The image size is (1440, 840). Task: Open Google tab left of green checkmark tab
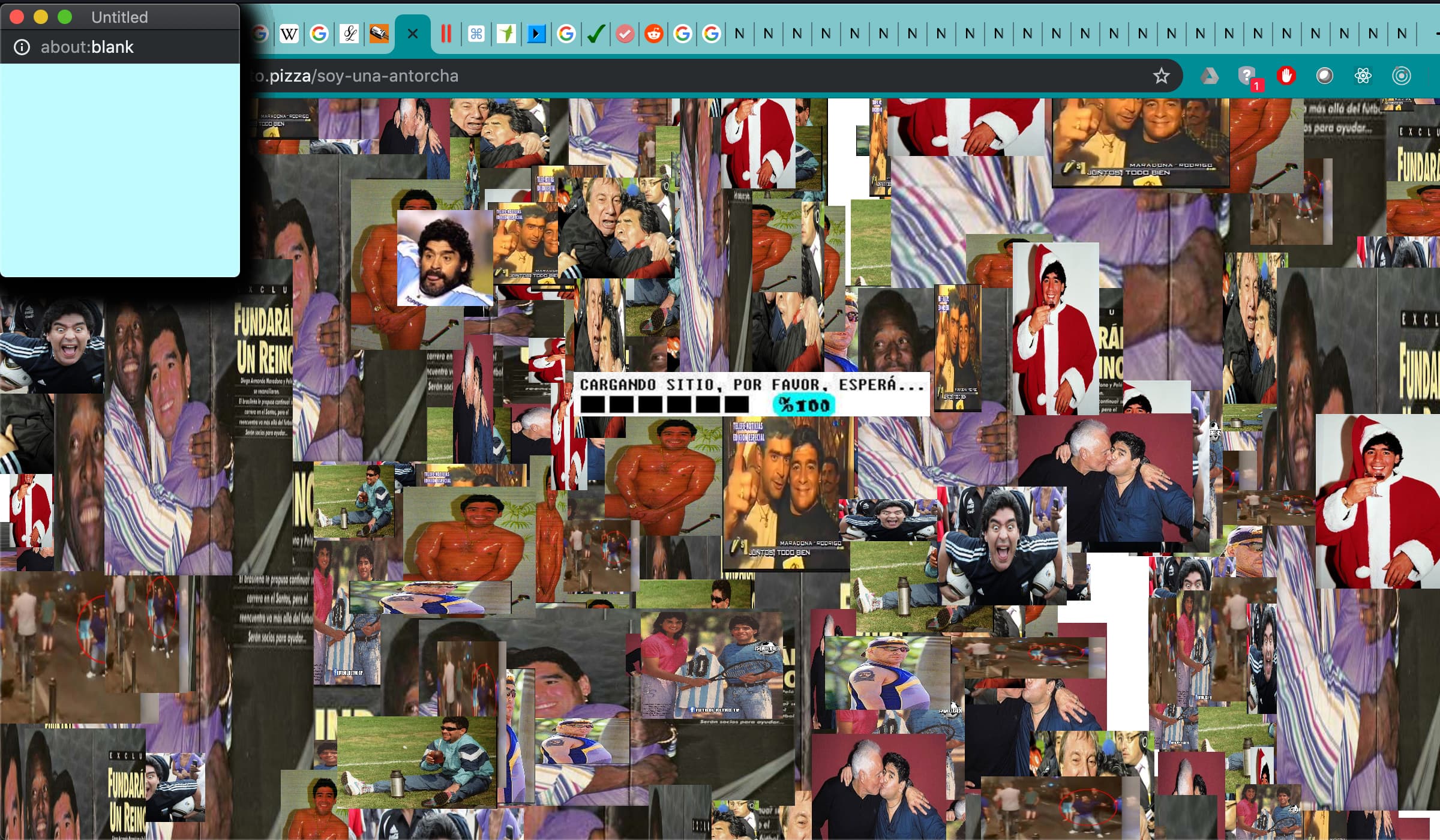[566, 34]
